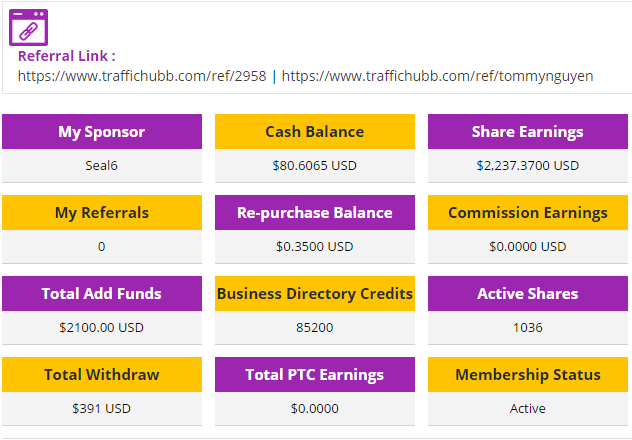The width and height of the screenshot is (632, 440).
Task: Click the Business Directory Credits header
Action: point(315,294)
